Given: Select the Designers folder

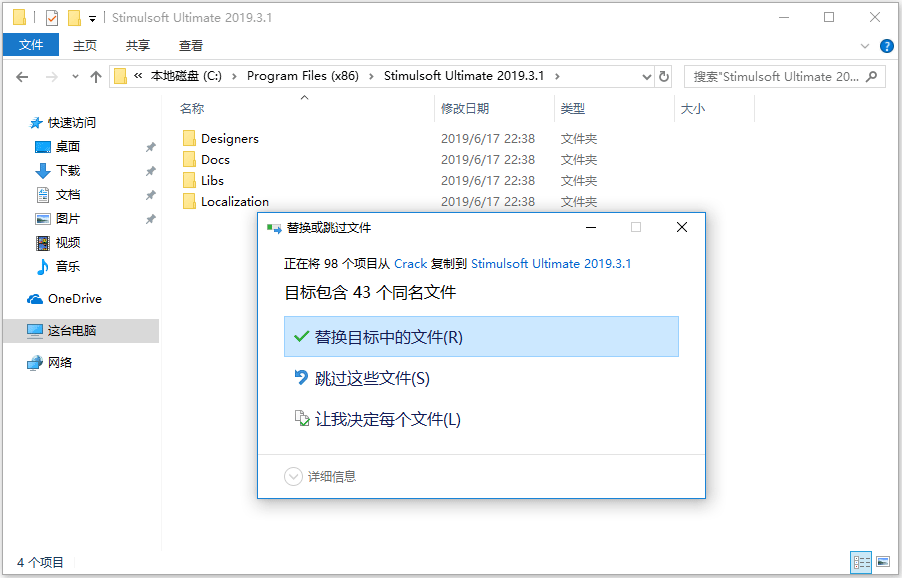Looking at the screenshot, I should (230, 139).
